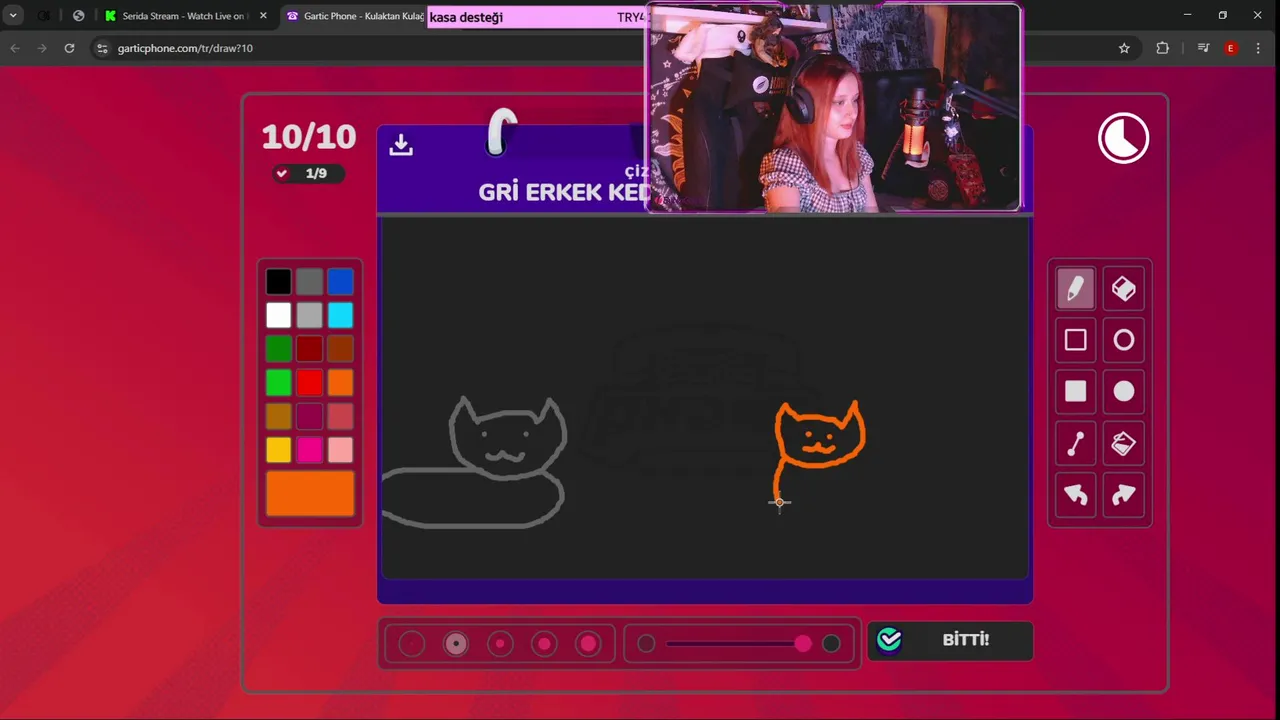The height and width of the screenshot is (720, 1280).
Task: Redo the undone drawing stroke
Action: click(x=1124, y=495)
